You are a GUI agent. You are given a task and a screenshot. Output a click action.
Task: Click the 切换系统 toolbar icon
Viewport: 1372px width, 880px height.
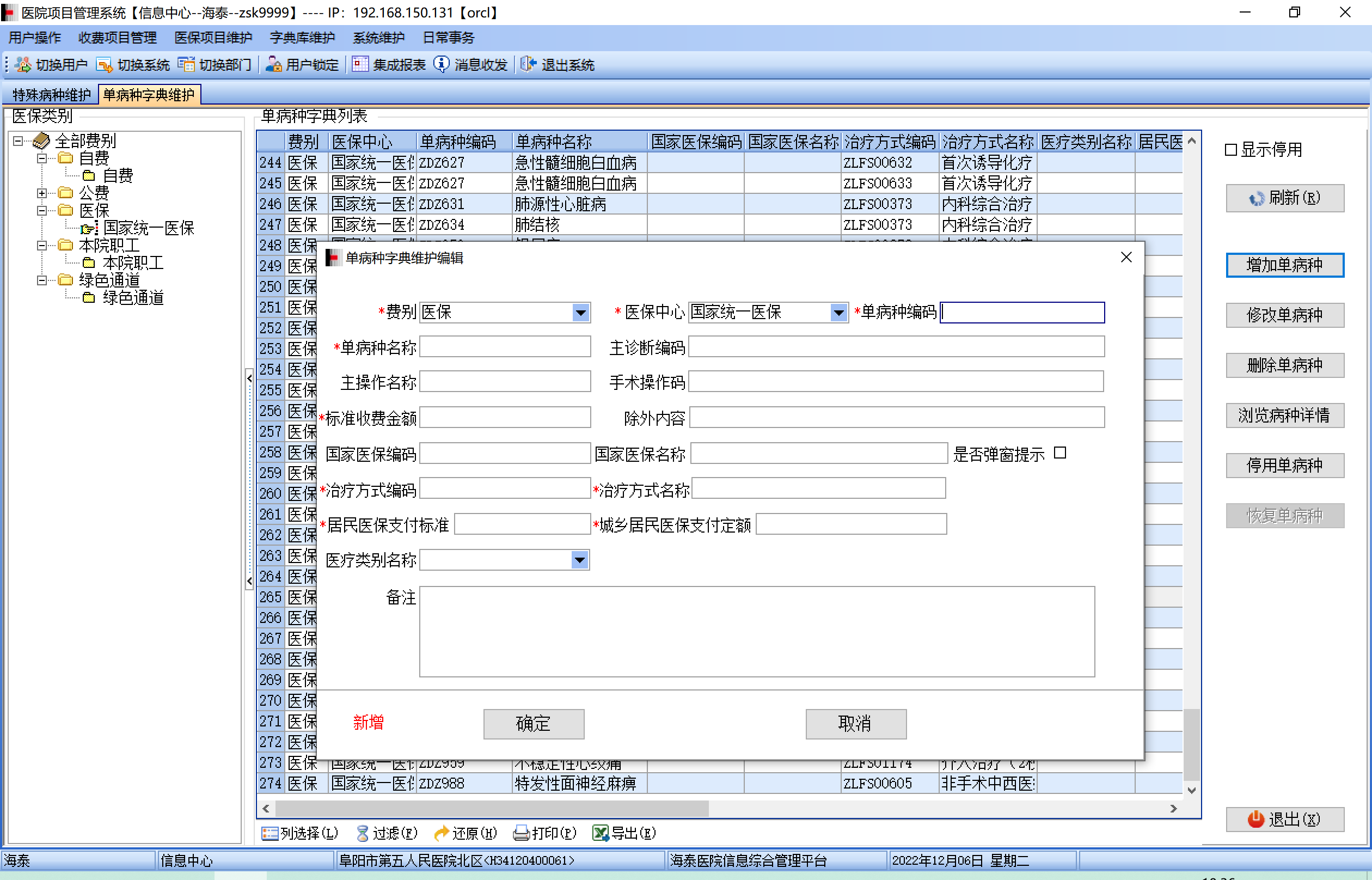pyautogui.click(x=104, y=65)
